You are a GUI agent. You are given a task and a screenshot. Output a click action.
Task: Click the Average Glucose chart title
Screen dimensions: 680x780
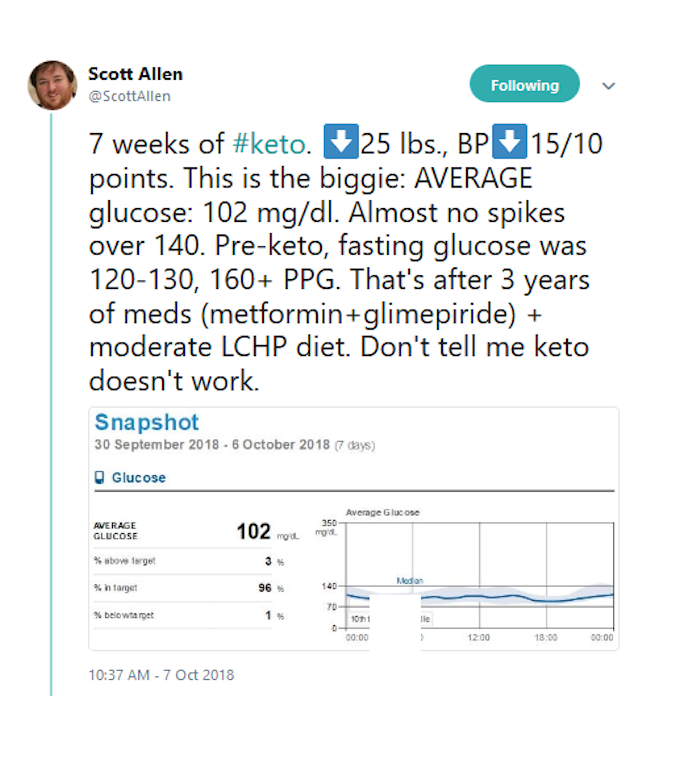(383, 512)
